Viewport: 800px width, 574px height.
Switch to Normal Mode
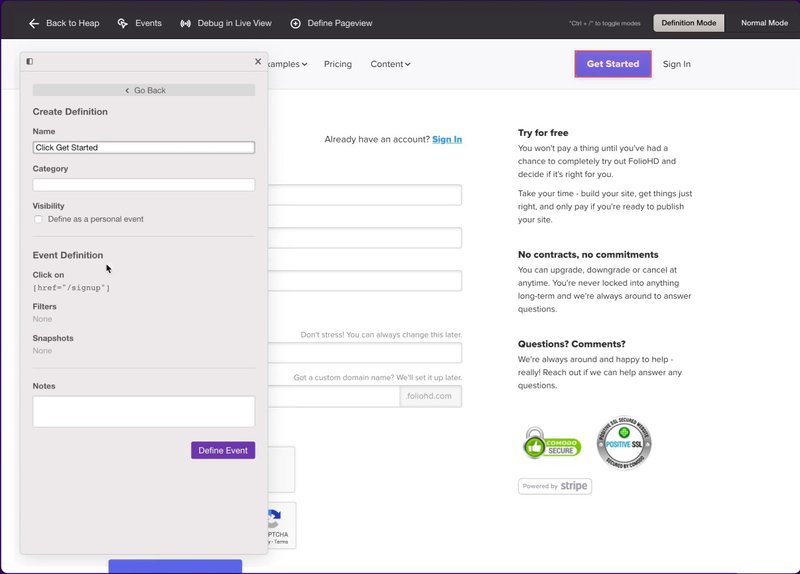[764, 23]
